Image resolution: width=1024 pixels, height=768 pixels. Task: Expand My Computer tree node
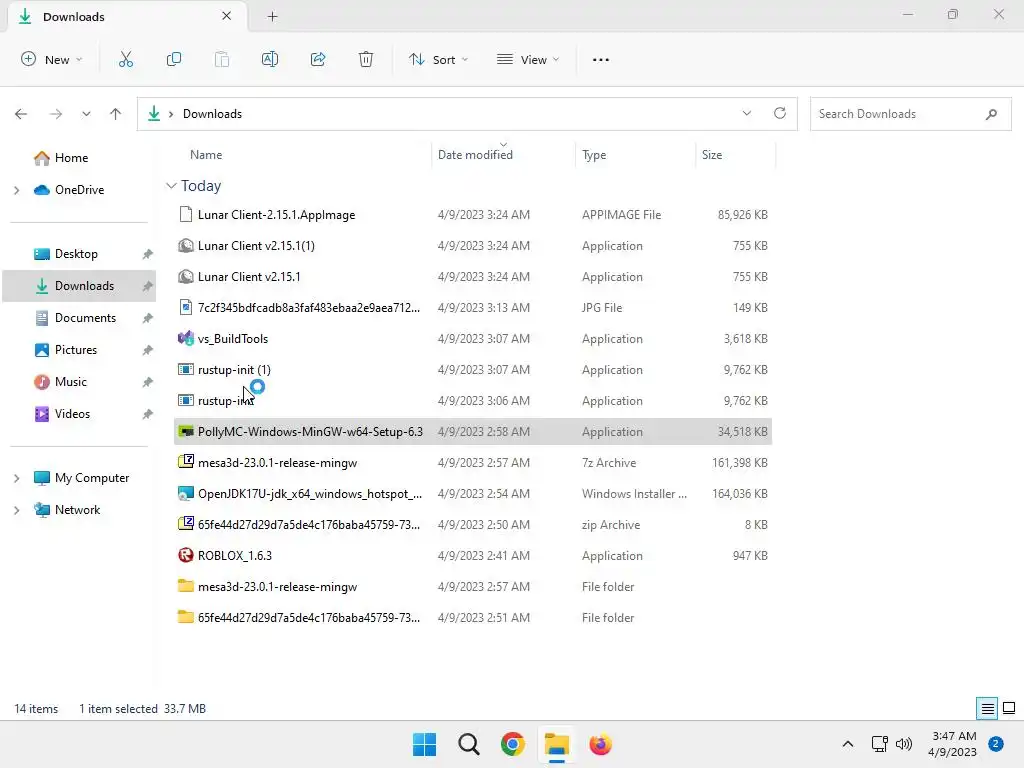point(17,478)
